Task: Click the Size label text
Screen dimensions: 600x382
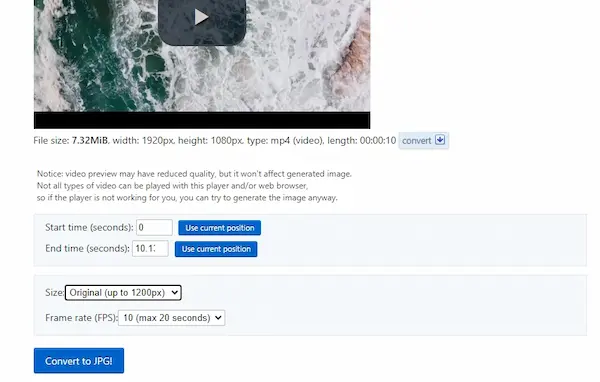Action: pos(55,293)
